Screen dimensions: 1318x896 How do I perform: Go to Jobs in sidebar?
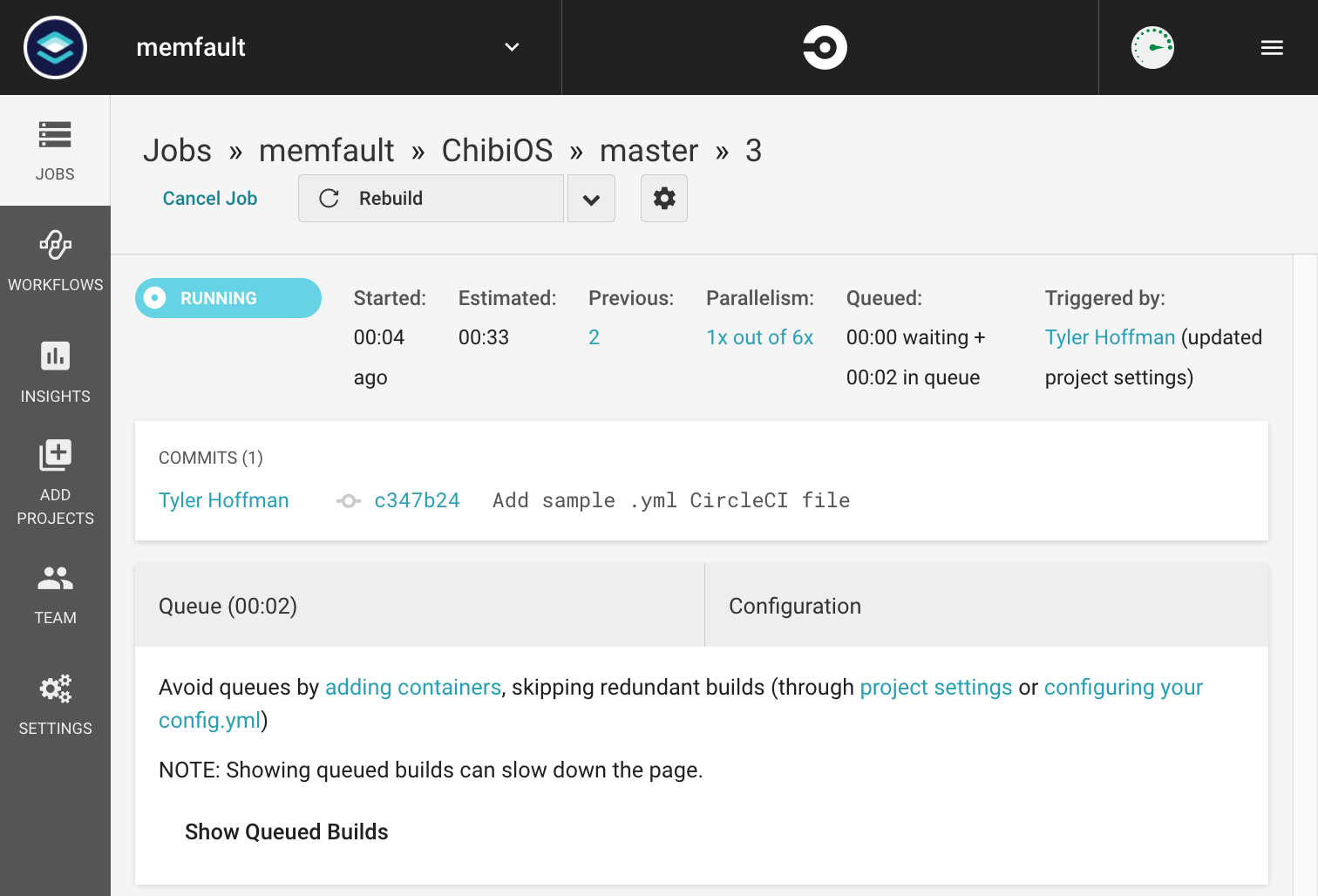(55, 151)
